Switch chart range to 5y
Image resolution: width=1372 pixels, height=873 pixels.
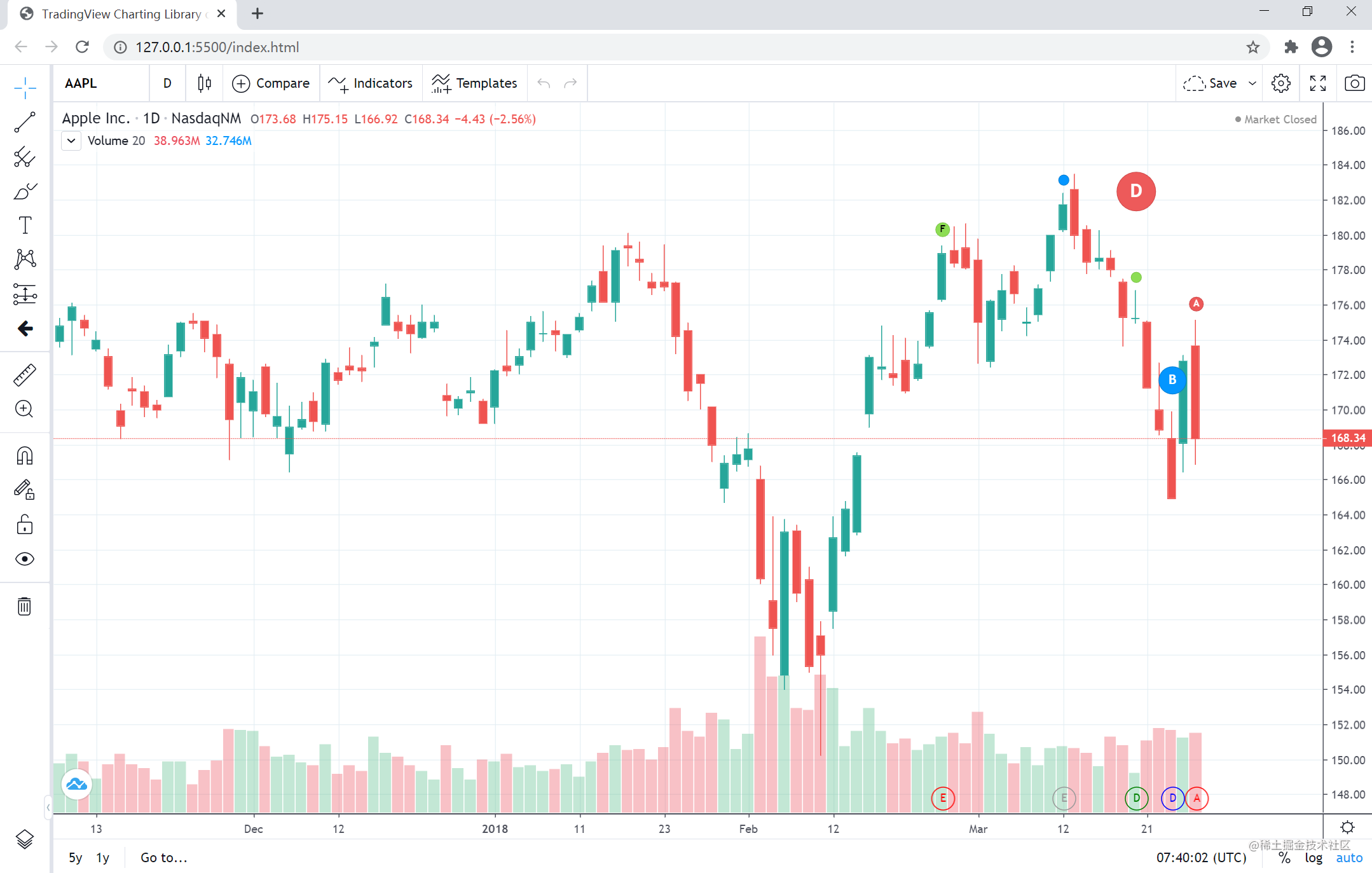tap(75, 857)
